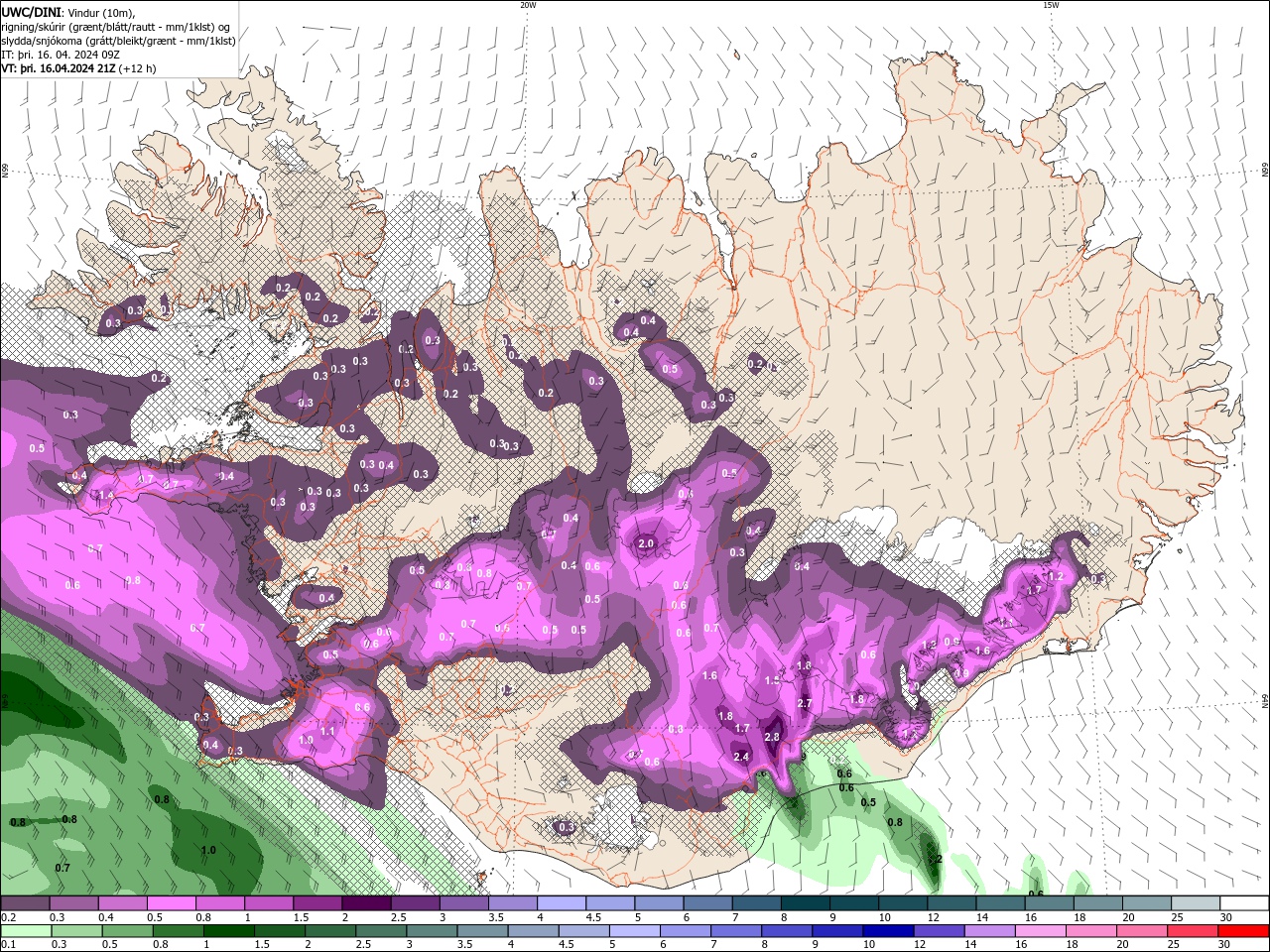Click the '20W' longitude label at top

coord(528,5)
